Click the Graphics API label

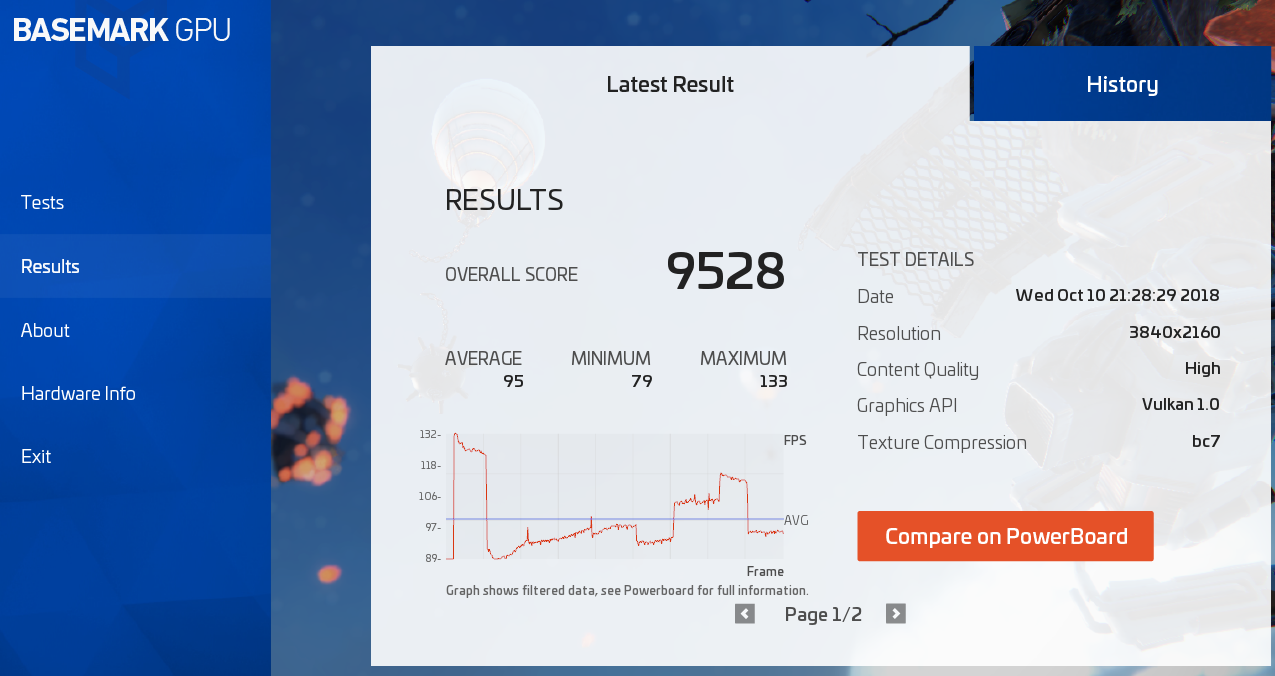(907, 405)
